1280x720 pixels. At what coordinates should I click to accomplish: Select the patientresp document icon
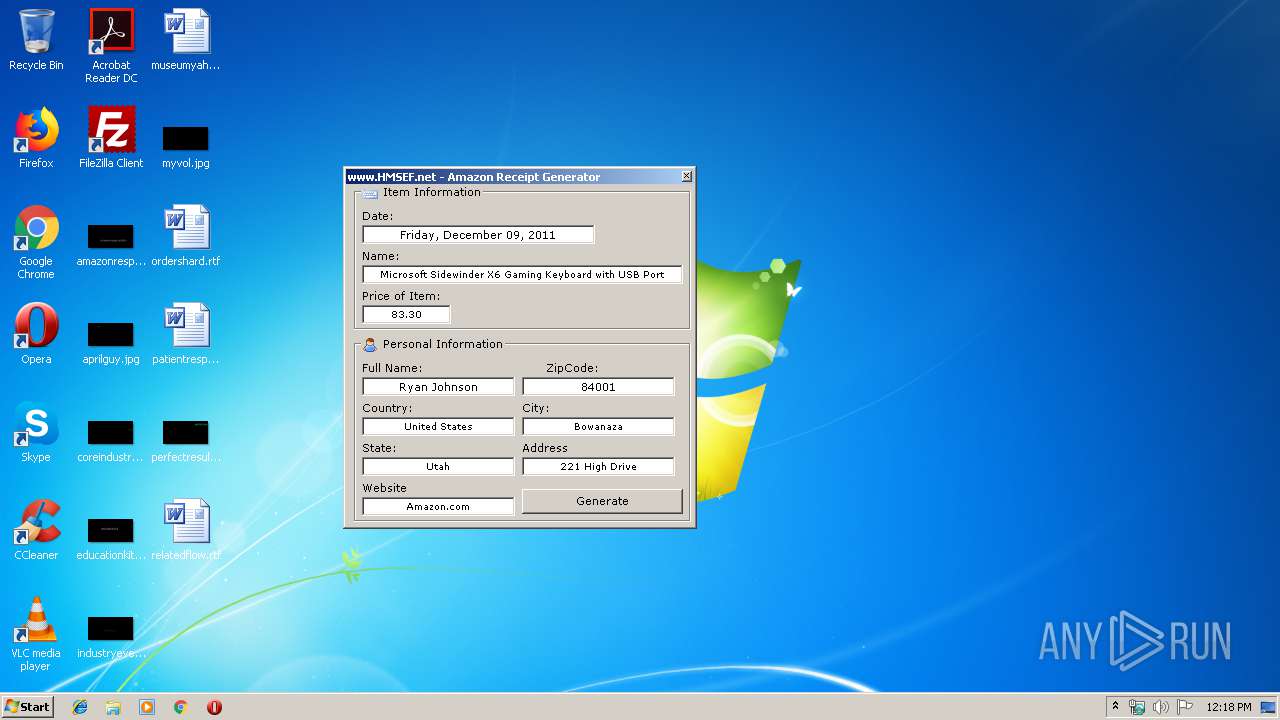[186, 334]
